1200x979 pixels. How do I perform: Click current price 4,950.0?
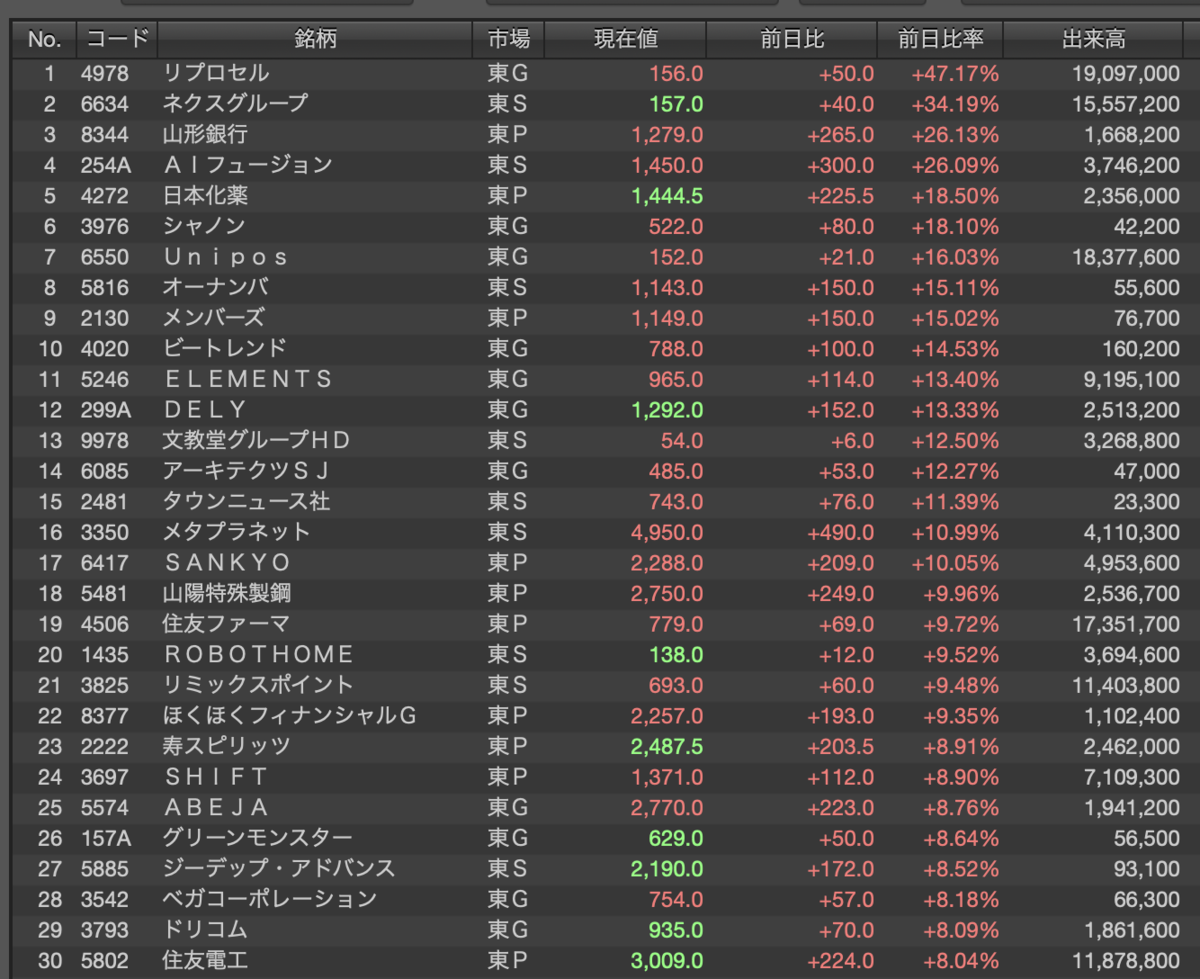tap(667, 532)
